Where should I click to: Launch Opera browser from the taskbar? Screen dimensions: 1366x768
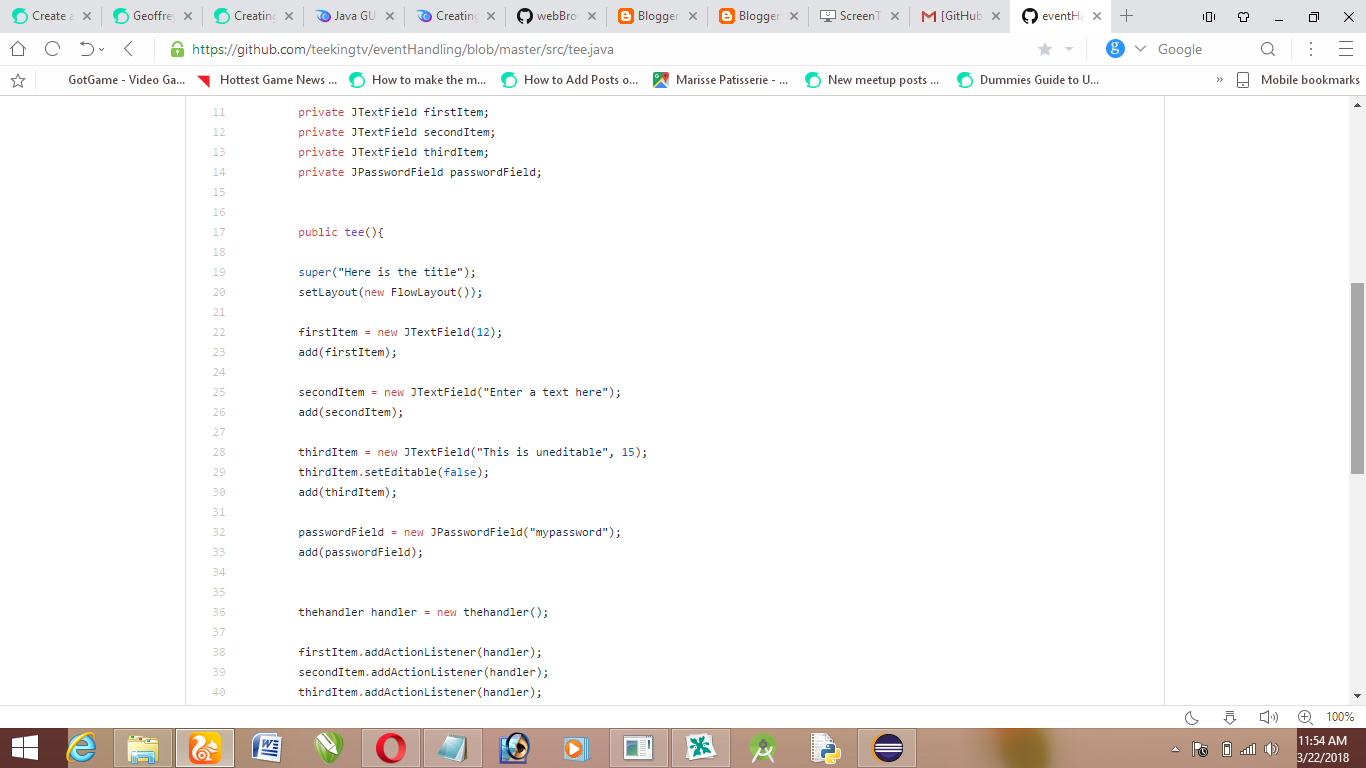[391, 748]
